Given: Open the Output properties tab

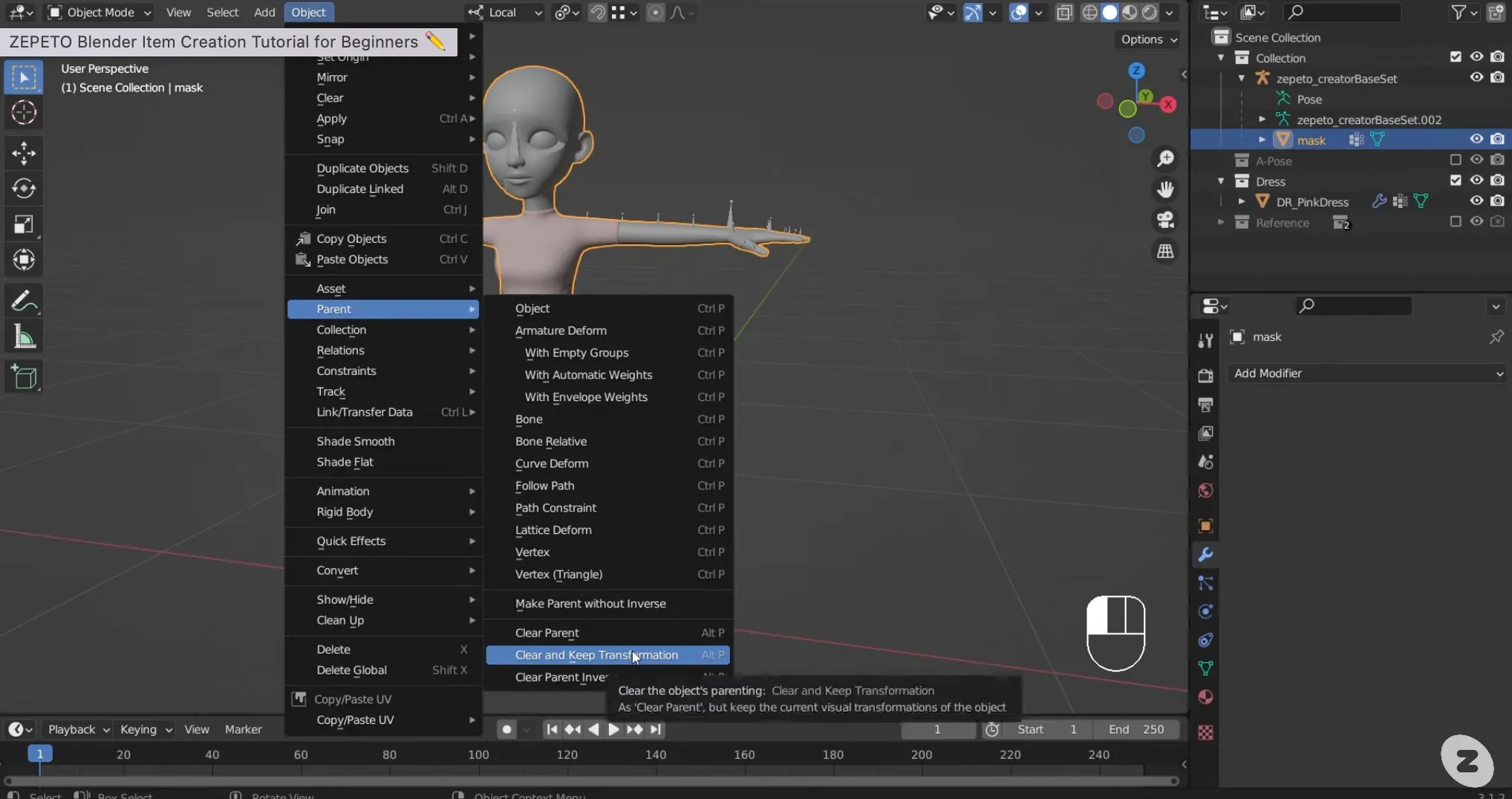Looking at the screenshot, I should tap(1205, 405).
